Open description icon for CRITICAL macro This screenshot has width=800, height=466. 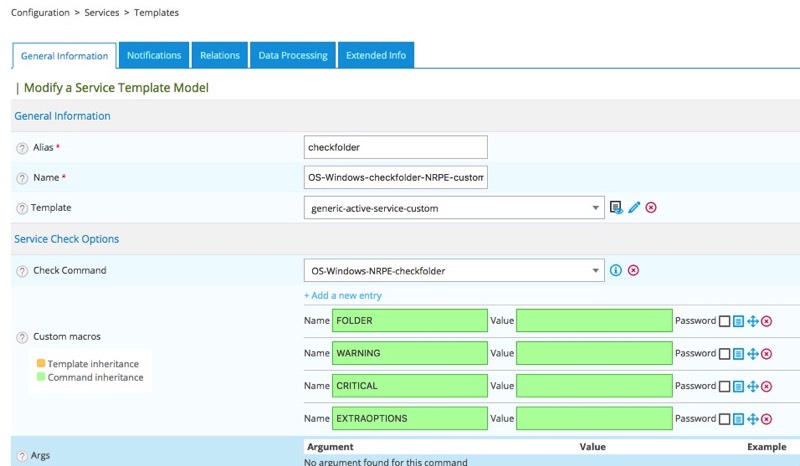point(739,386)
